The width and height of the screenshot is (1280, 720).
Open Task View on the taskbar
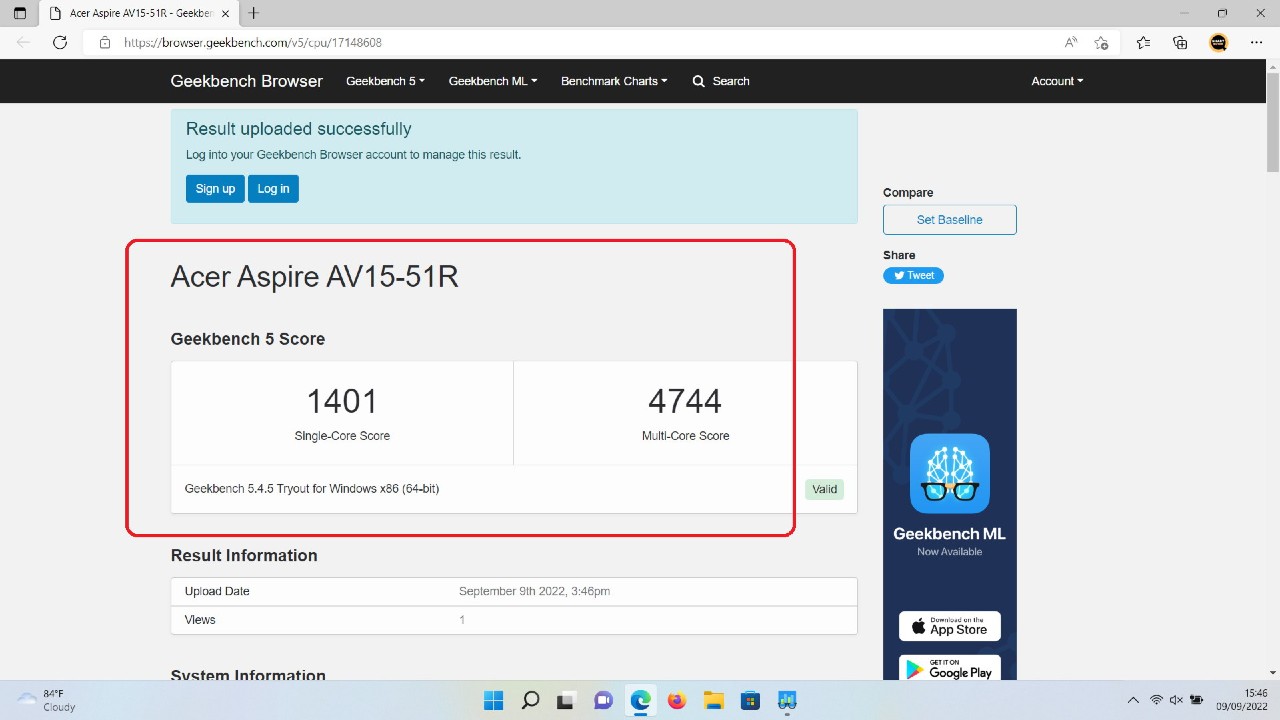tap(566, 700)
